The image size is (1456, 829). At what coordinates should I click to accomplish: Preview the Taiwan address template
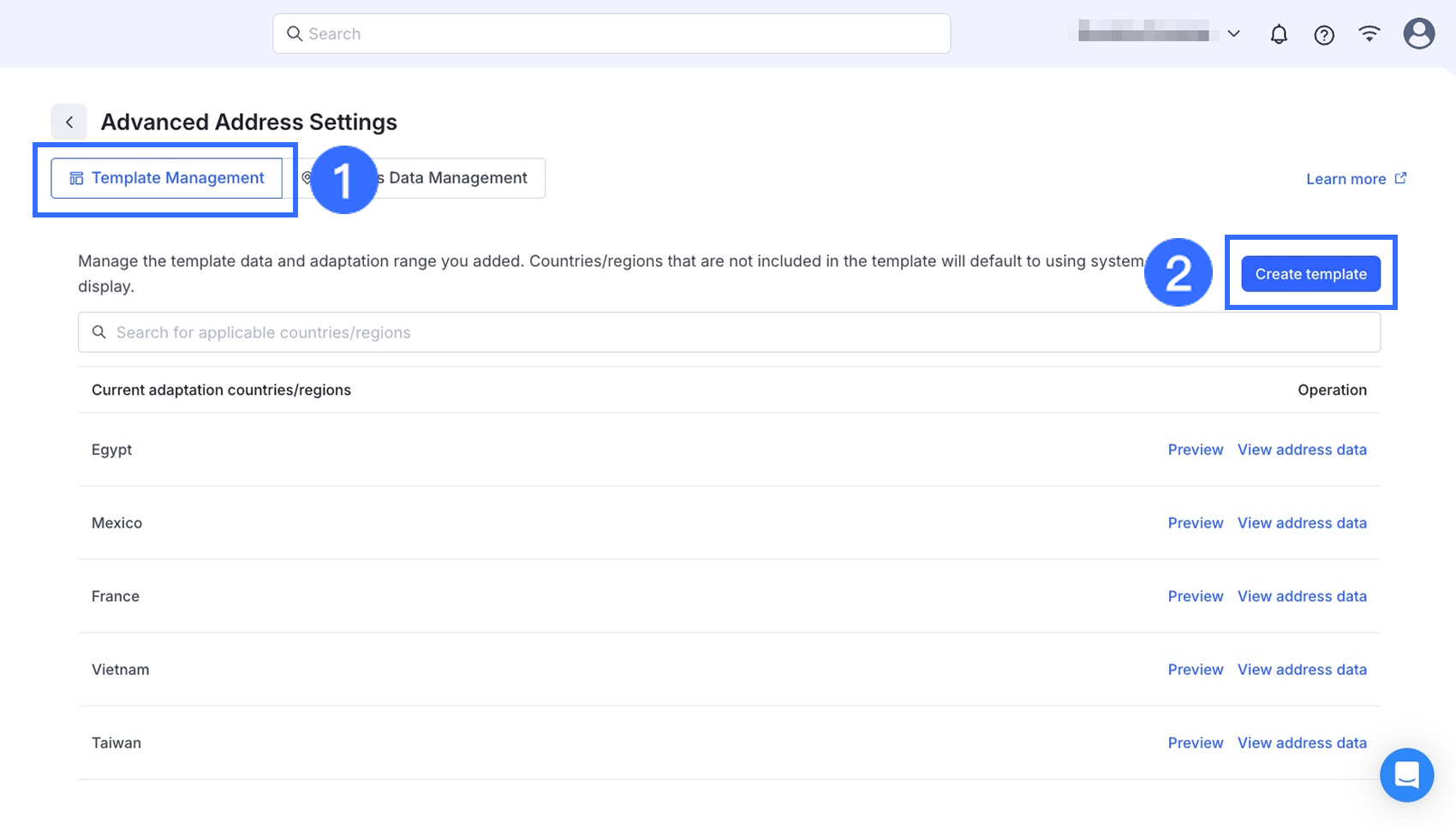coord(1195,743)
